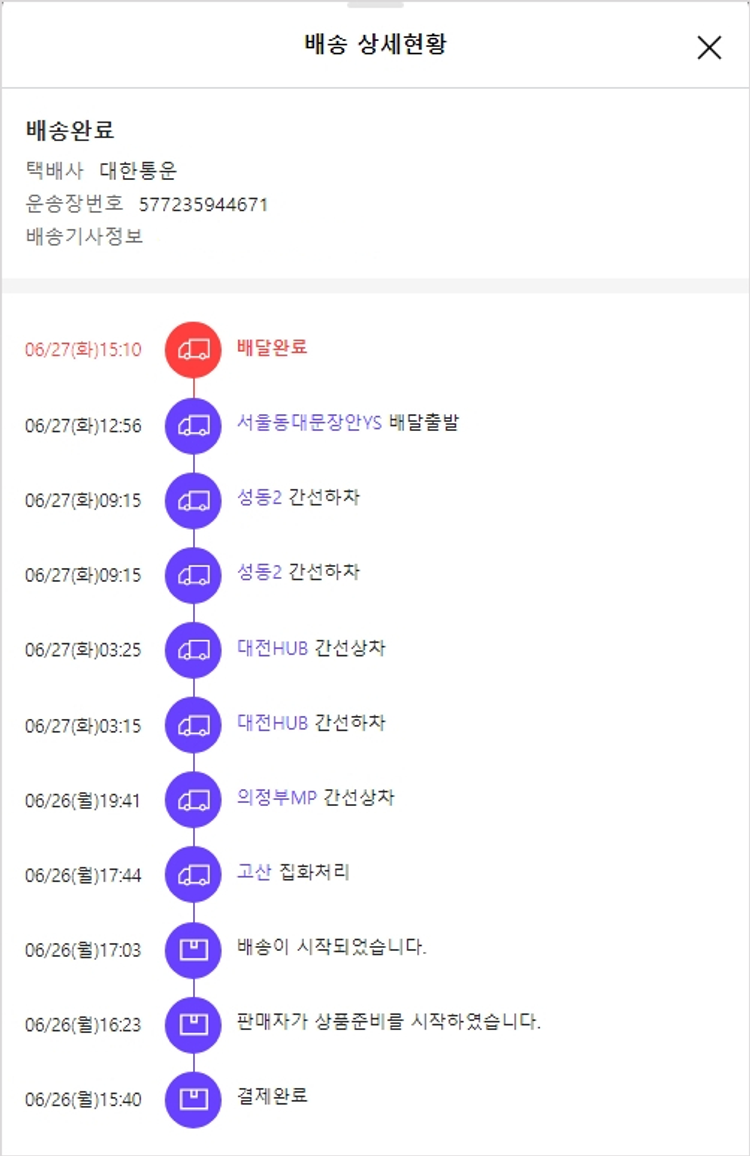Click box icon for 판매자 상품준비 step
Viewport: 750px width, 1156px height.
[193, 1024]
